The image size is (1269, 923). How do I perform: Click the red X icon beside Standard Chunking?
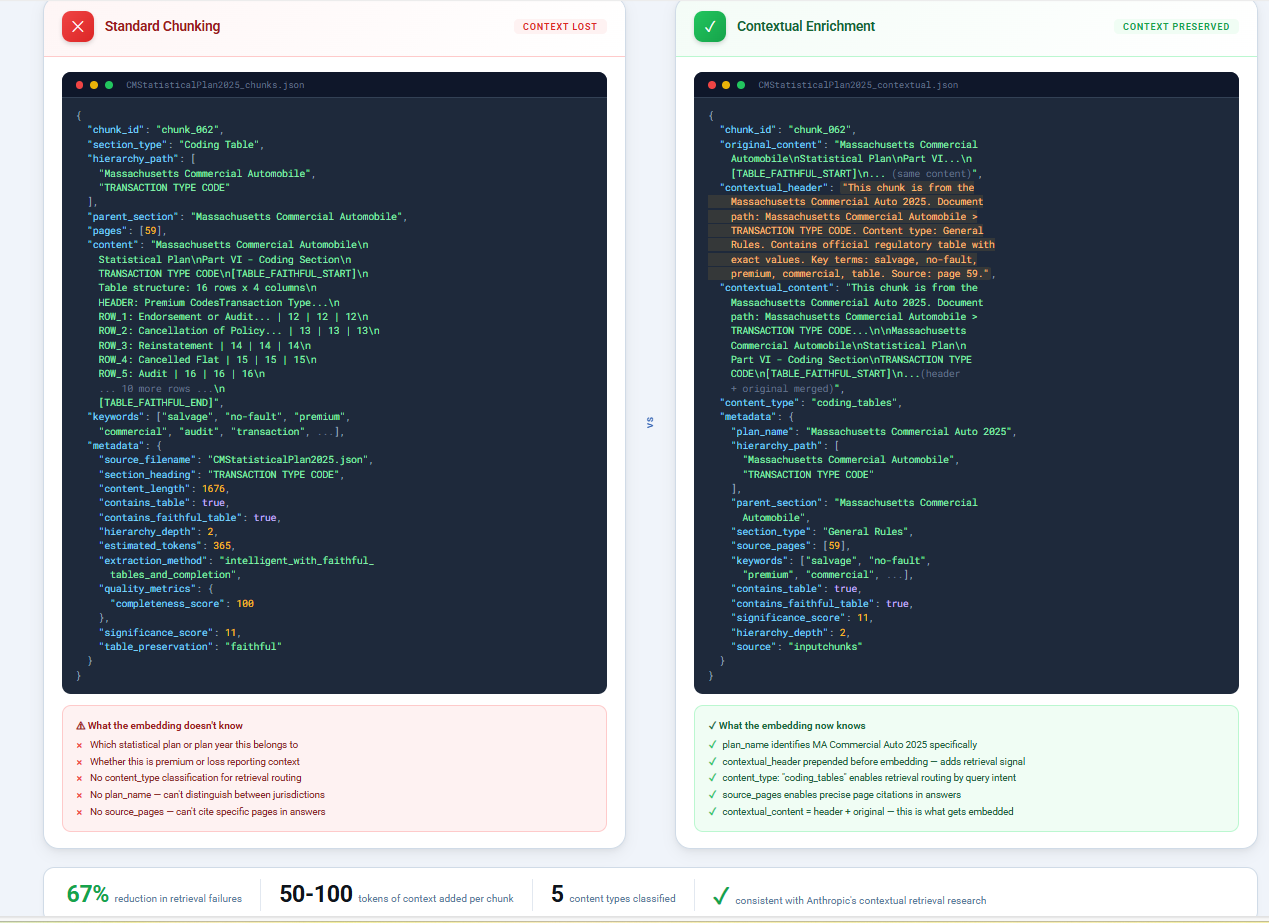(x=78, y=26)
